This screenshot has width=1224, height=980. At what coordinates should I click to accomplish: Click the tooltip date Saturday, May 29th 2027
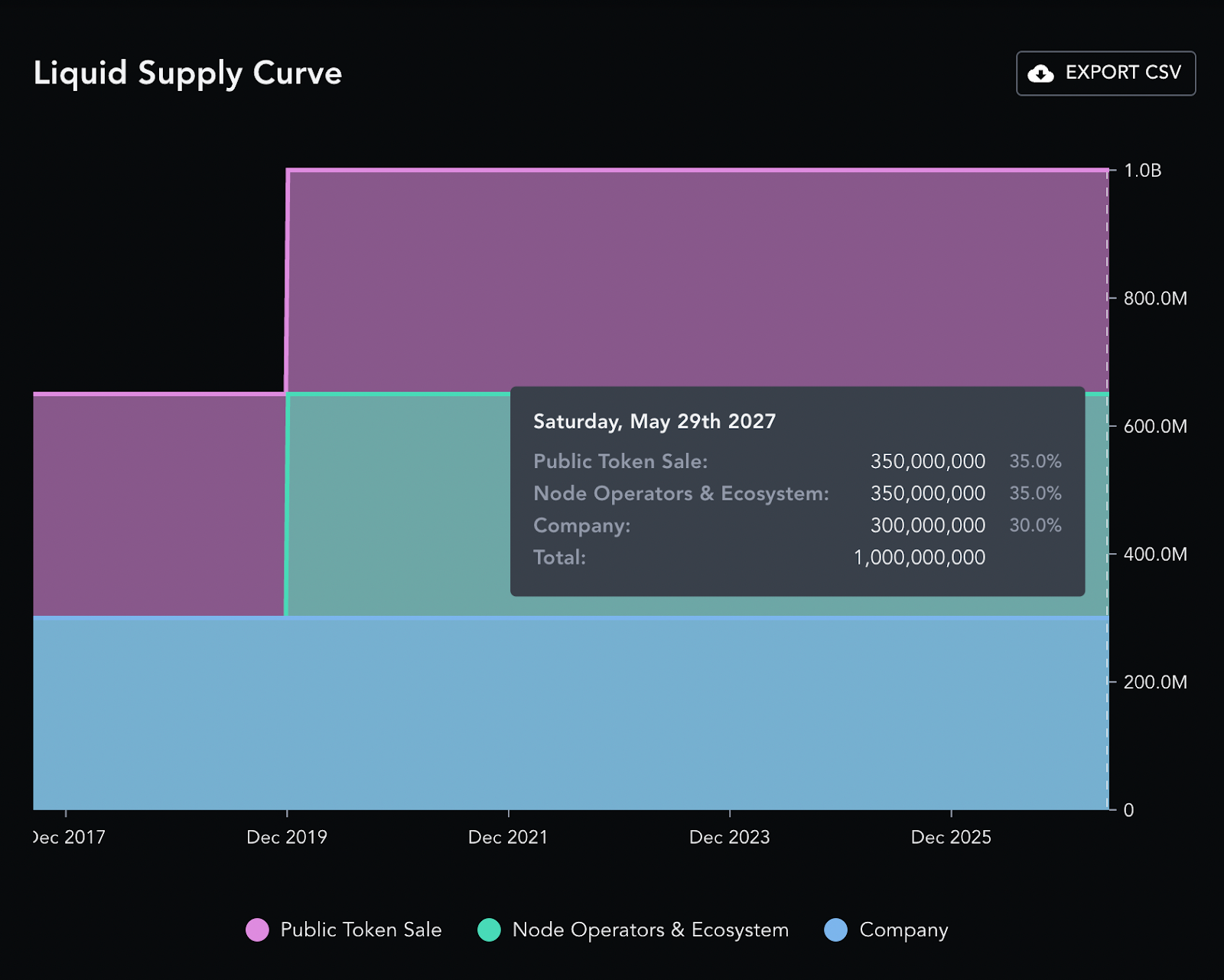[654, 422]
